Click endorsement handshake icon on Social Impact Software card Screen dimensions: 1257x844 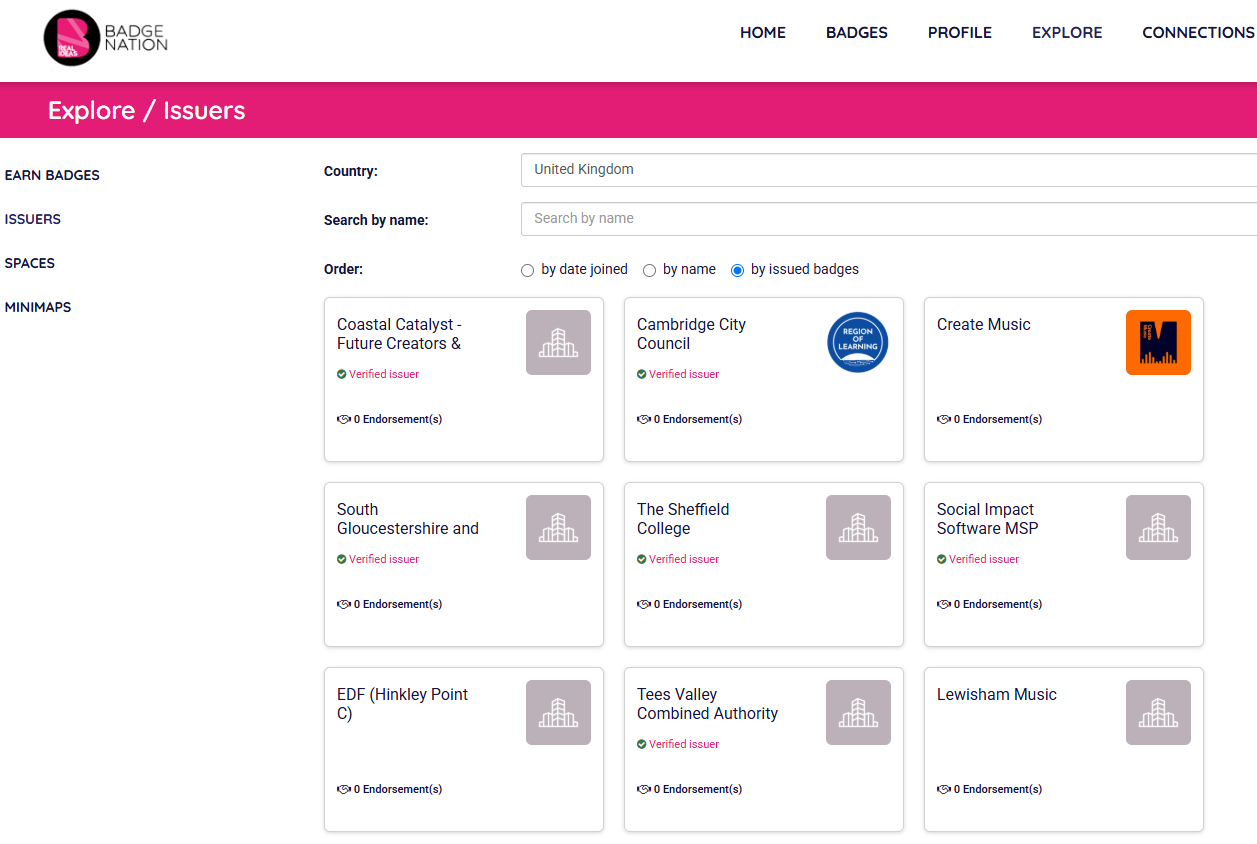click(x=944, y=604)
